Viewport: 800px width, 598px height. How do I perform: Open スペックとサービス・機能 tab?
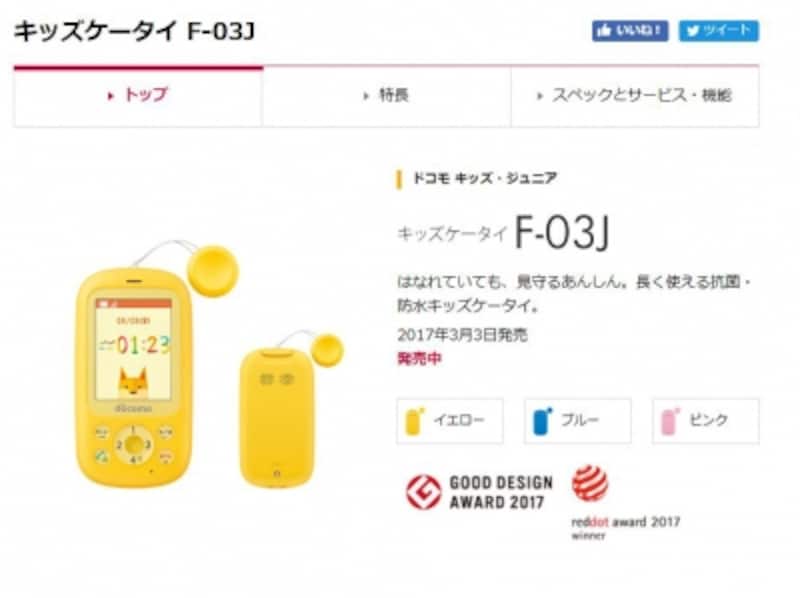coord(635,96)
